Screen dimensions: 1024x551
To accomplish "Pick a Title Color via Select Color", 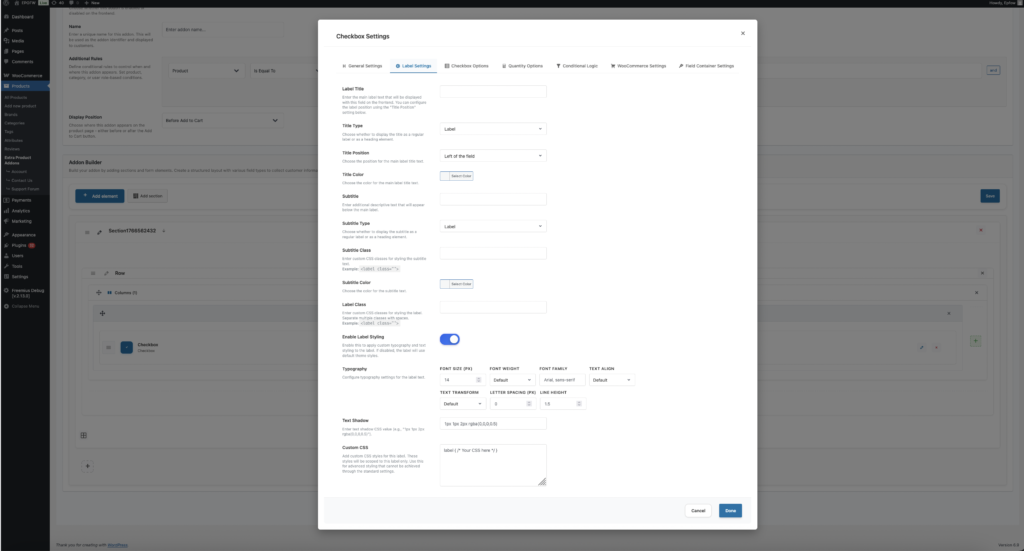I will (x=457, y=176).
